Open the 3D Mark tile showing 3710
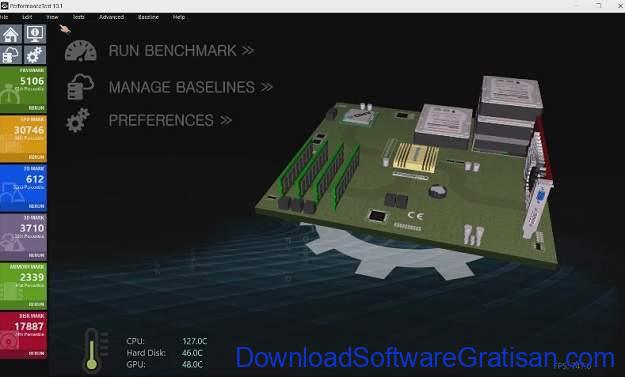The width and height of the screenshot is (625, 377). click(x=23, y=237)
